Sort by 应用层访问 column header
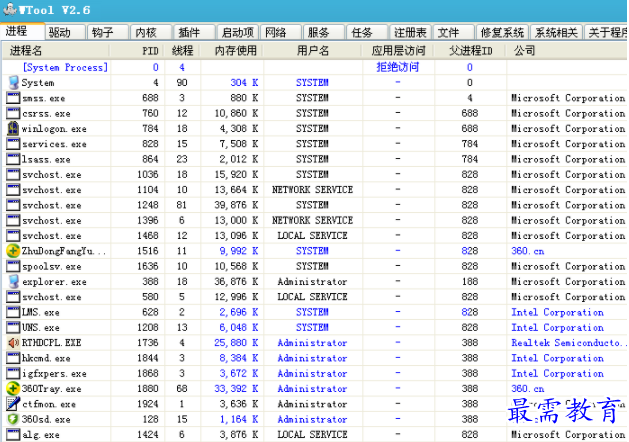Viewport: 629px width, 442px height. (x=398, y=51)
